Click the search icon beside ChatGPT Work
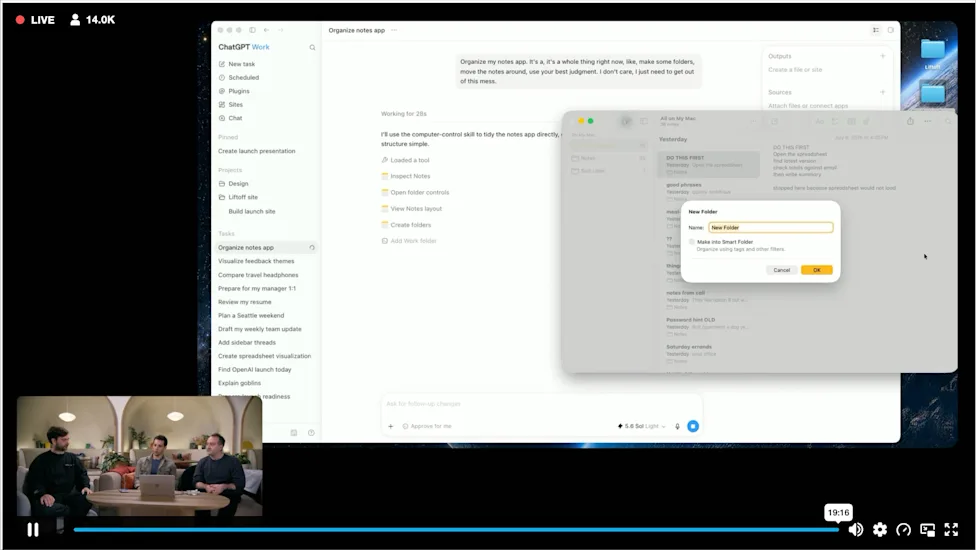The width and height of the screenshot is (976, 550). tap(312, 47)
